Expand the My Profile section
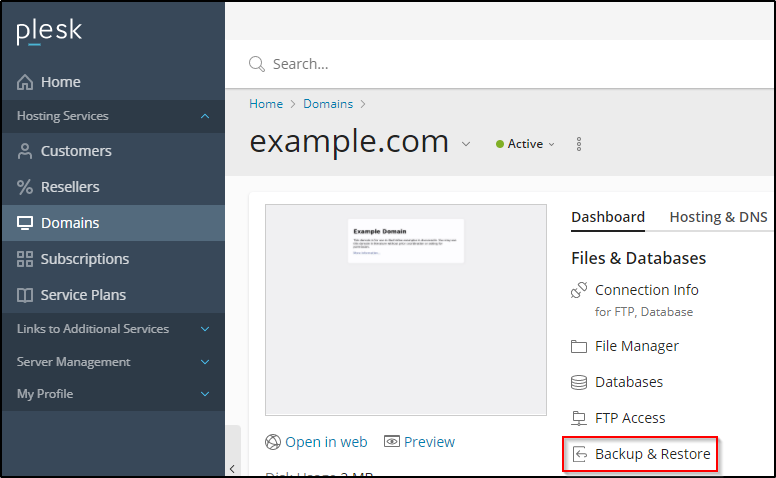This screenshot has height=478, width=776. coord(205,394)
